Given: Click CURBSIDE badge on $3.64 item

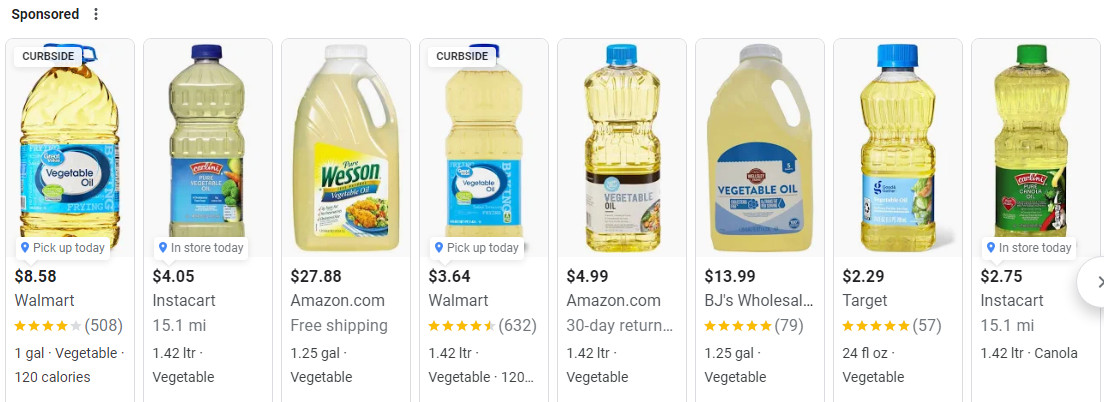Looking at the screenshot, I should tap(462, 56).
